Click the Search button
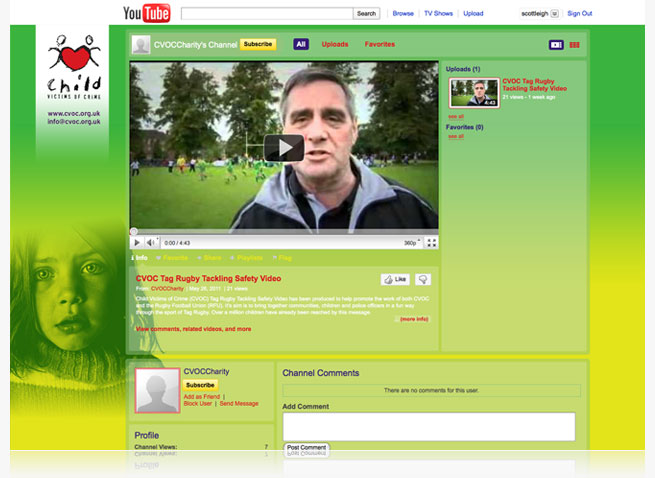The image size is (655, 478). coord(366,13)
